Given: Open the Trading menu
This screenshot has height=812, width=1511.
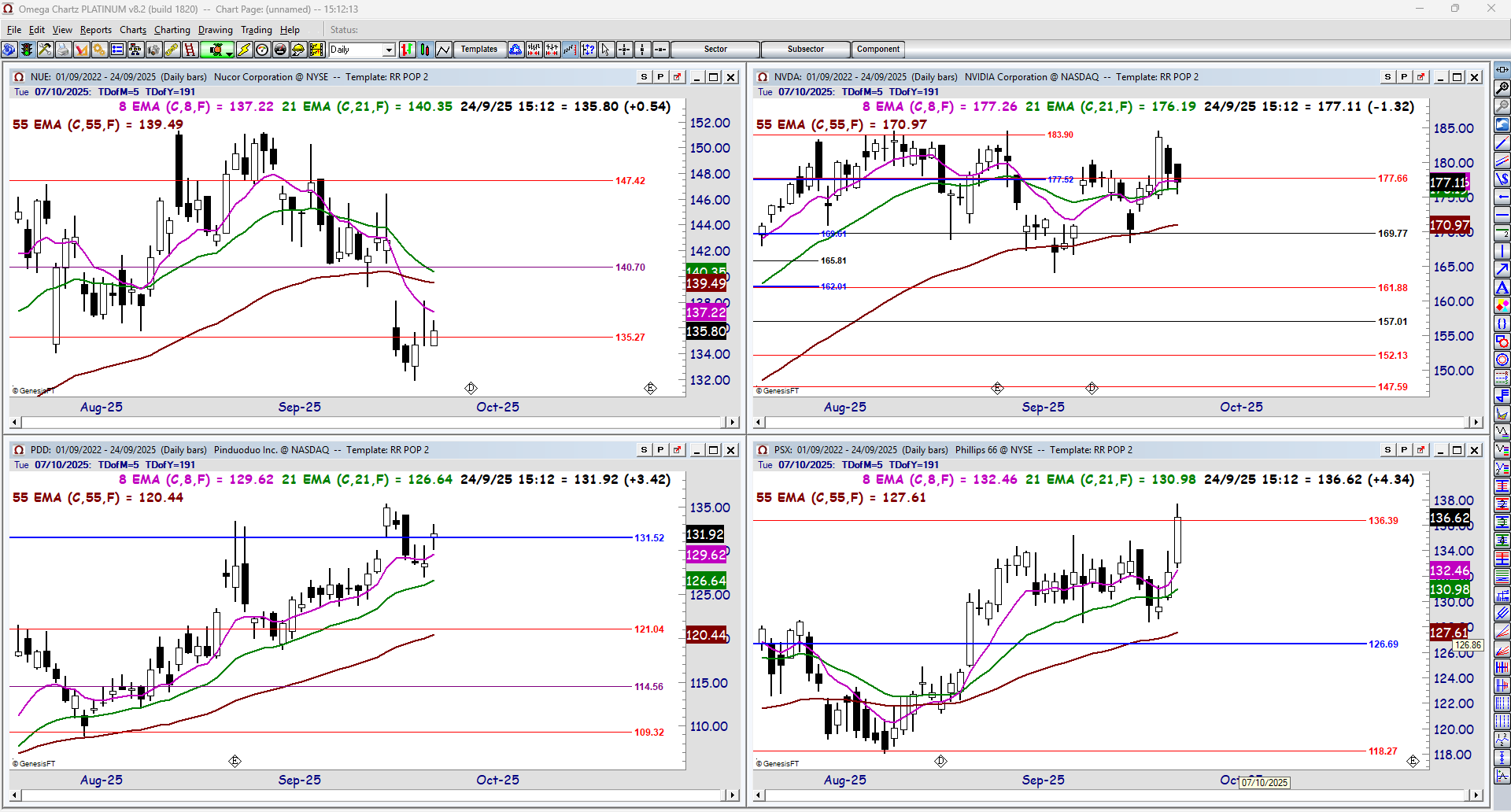Looking at the screenshot, I should tap(257, 30).
